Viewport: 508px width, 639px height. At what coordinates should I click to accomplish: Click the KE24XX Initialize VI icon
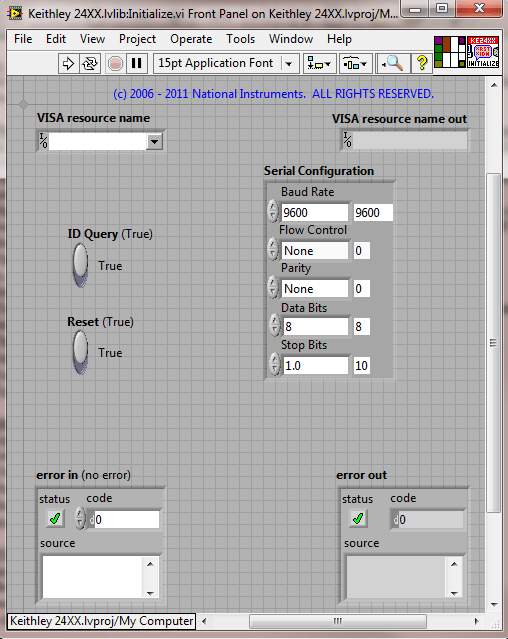click(x=483, y=52)
